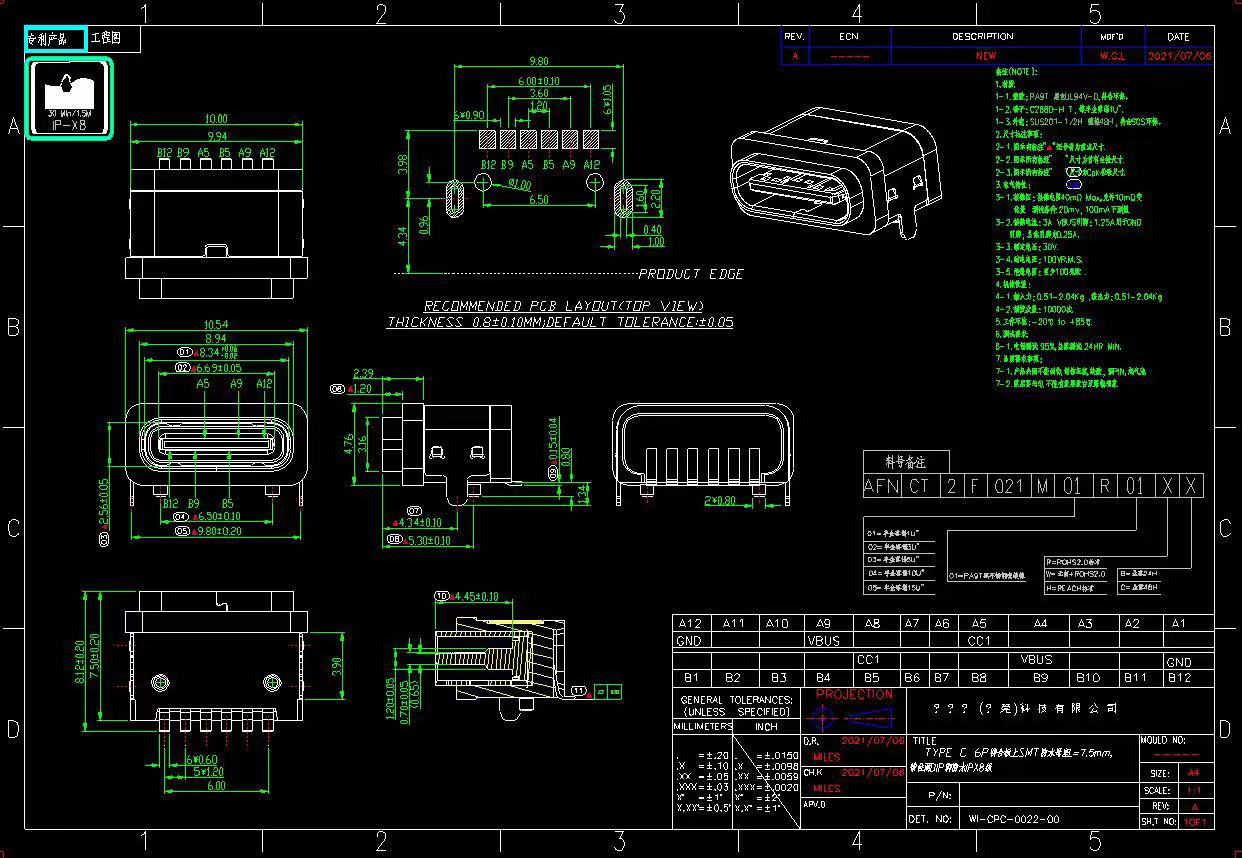Click balloon marker 01 beside 8.34 dimension

pyautogui.click(x=184, y=352)
